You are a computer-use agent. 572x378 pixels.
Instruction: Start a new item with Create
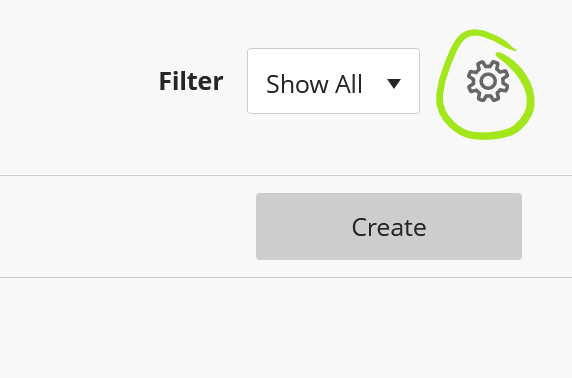coord(389,227)
